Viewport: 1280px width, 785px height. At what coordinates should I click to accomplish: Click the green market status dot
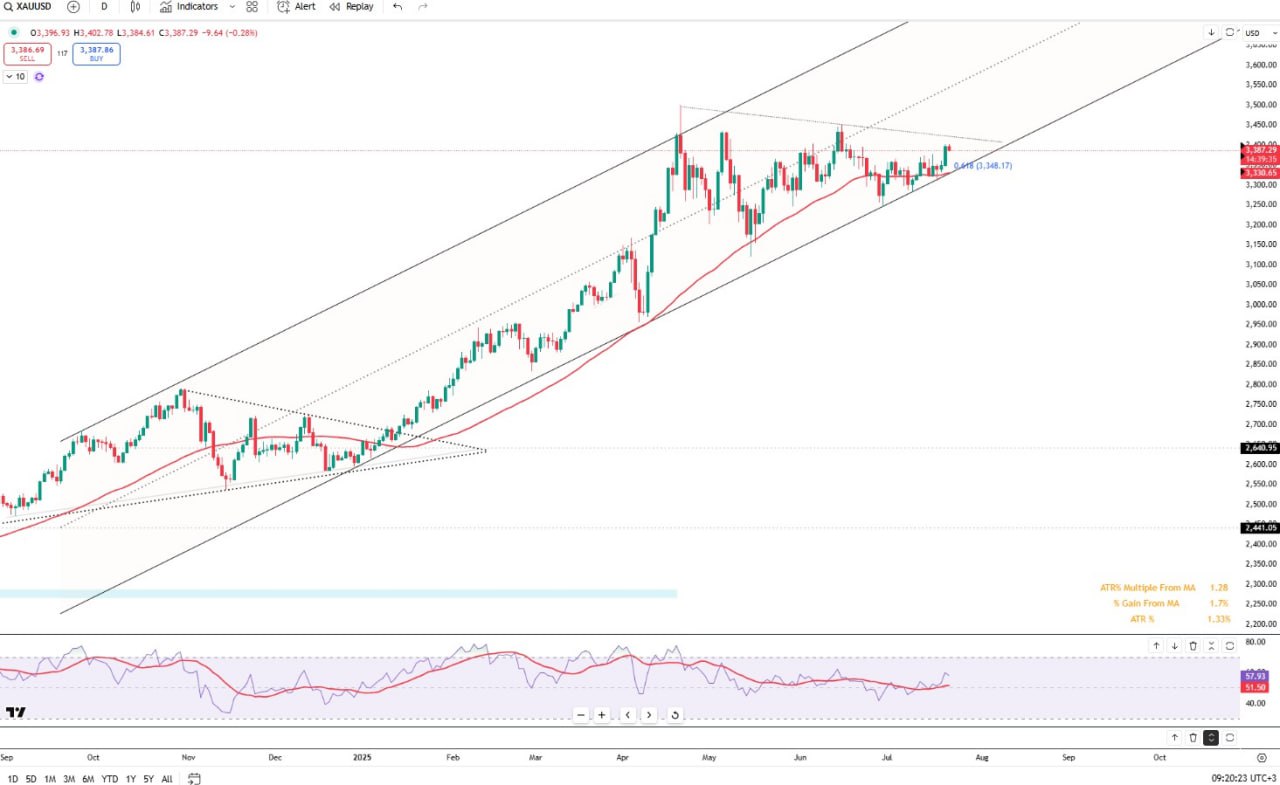coord(13,32)
